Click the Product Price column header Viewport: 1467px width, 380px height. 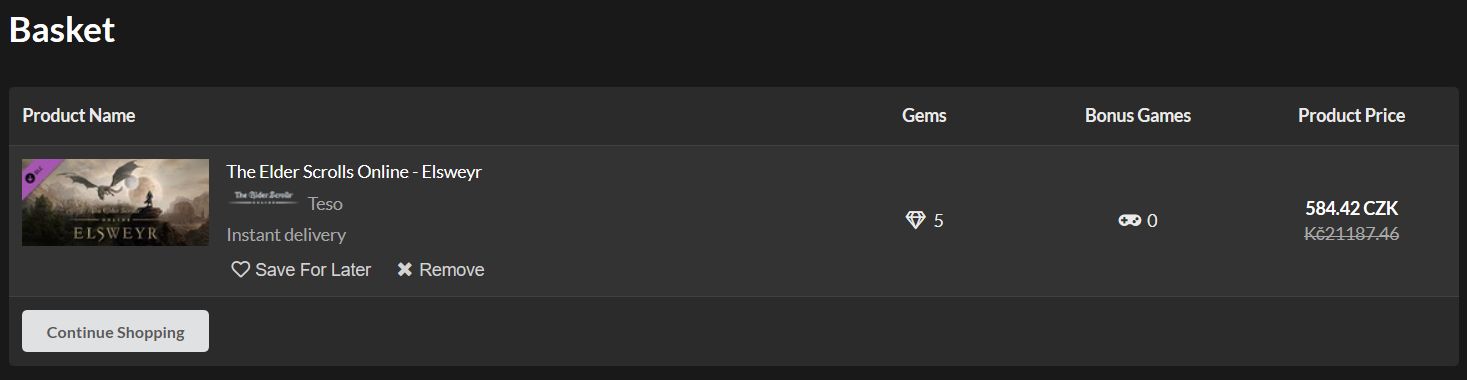click(1351, 116)
